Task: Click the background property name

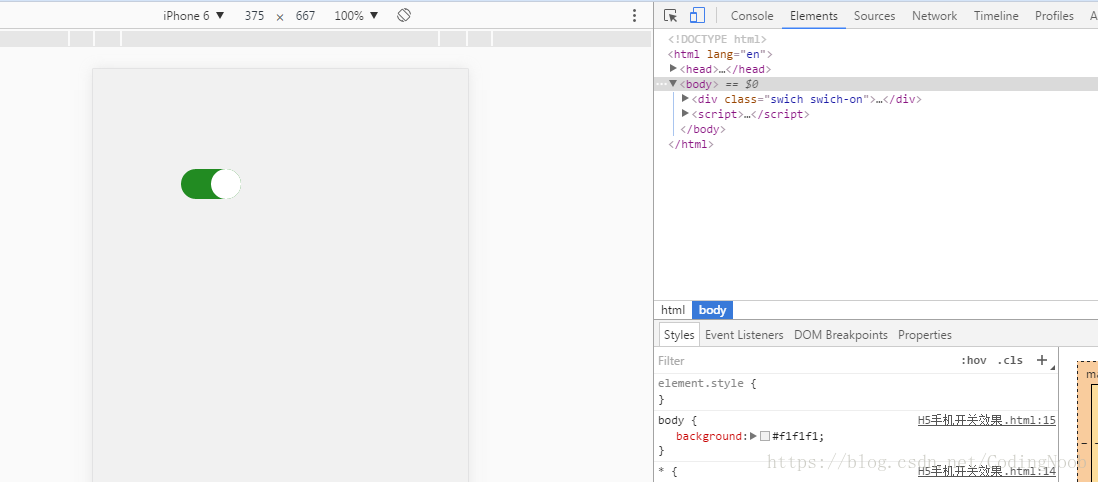Action: [x=708, y=436]
